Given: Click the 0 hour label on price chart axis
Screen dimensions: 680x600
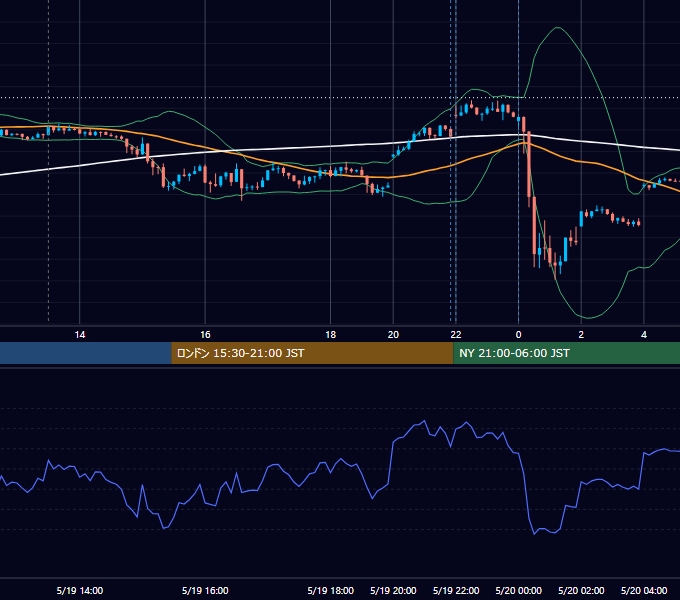Looking at the screenshot, I should point(518,335).
